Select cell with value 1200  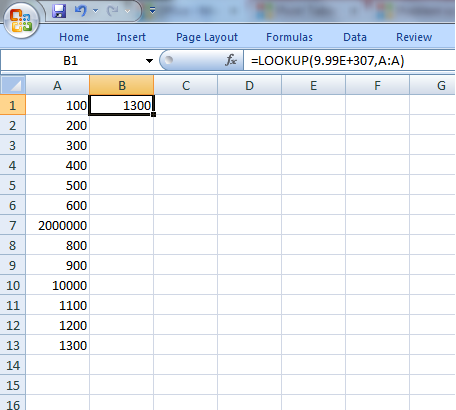(x=57, y=325)
